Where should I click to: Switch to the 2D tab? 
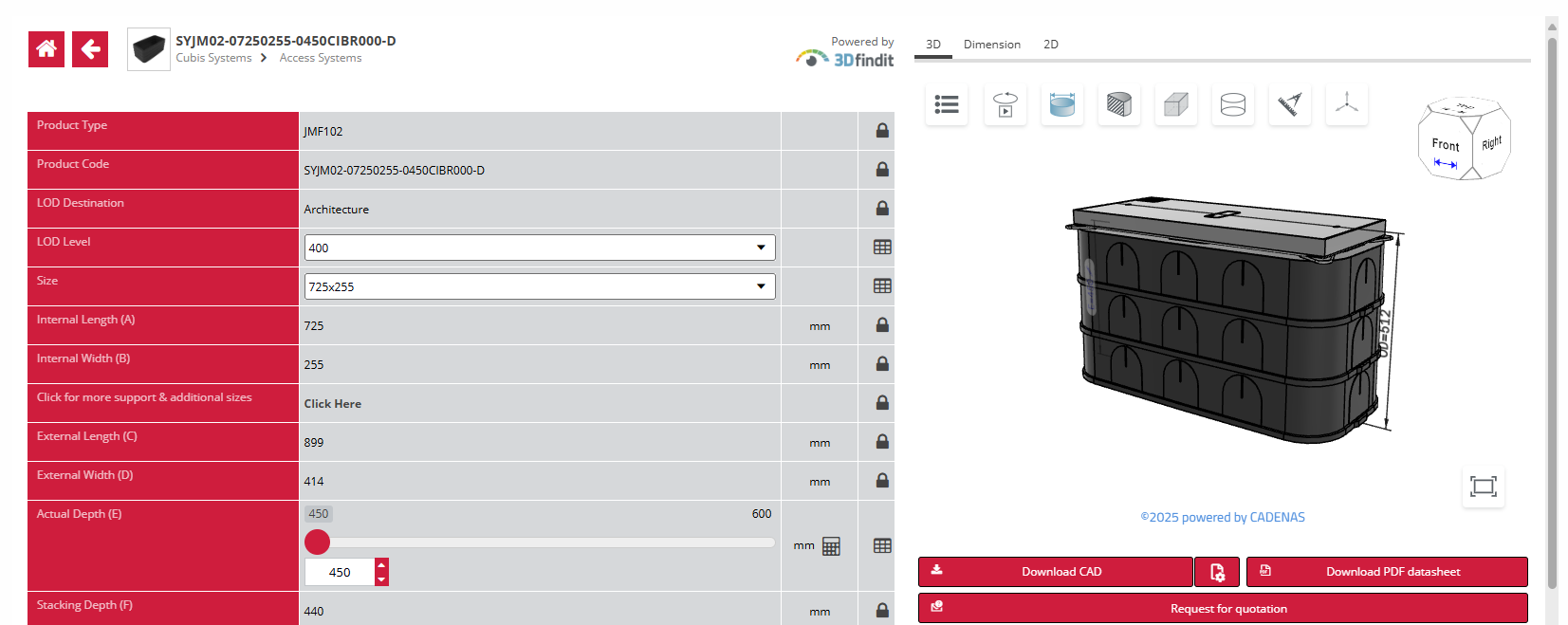pyautogui.click(x=1050, y=45)
